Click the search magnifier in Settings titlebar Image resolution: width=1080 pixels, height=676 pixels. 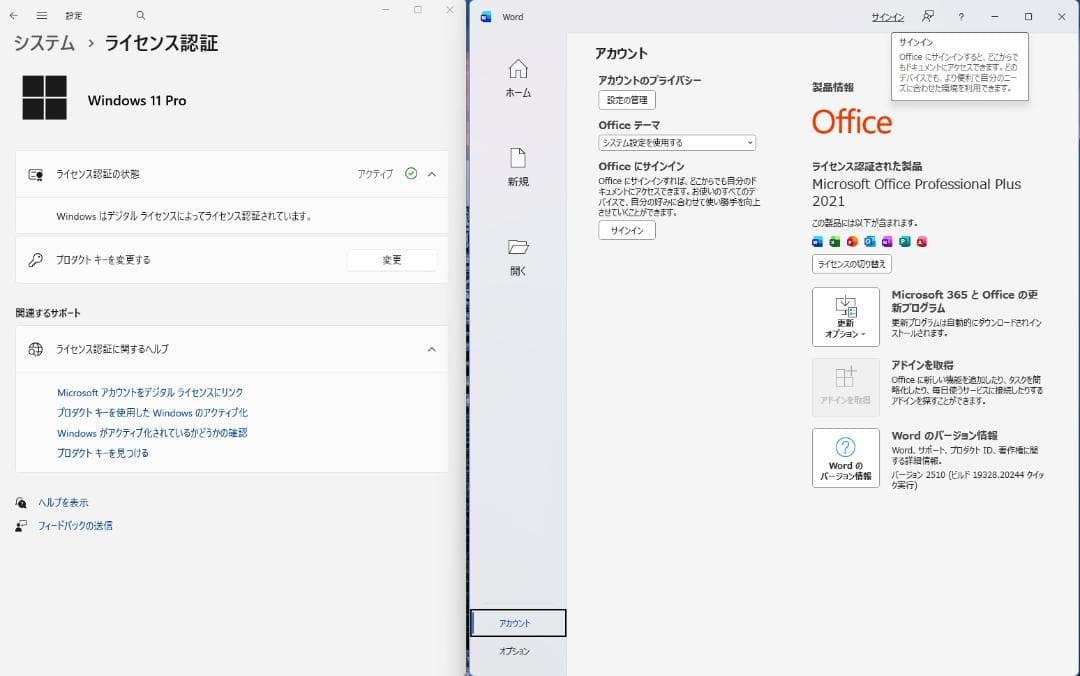click(140, 16)
